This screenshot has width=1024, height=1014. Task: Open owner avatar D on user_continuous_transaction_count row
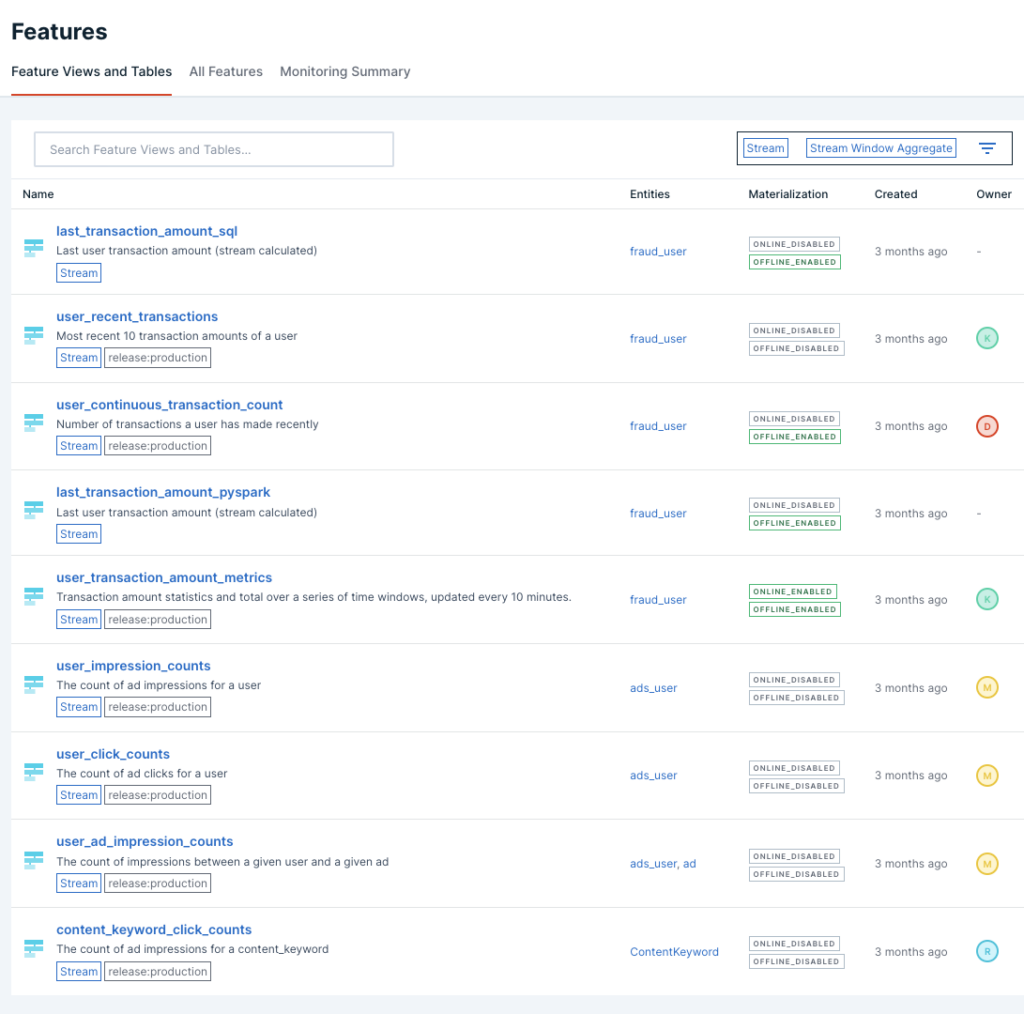coord(986,425)
